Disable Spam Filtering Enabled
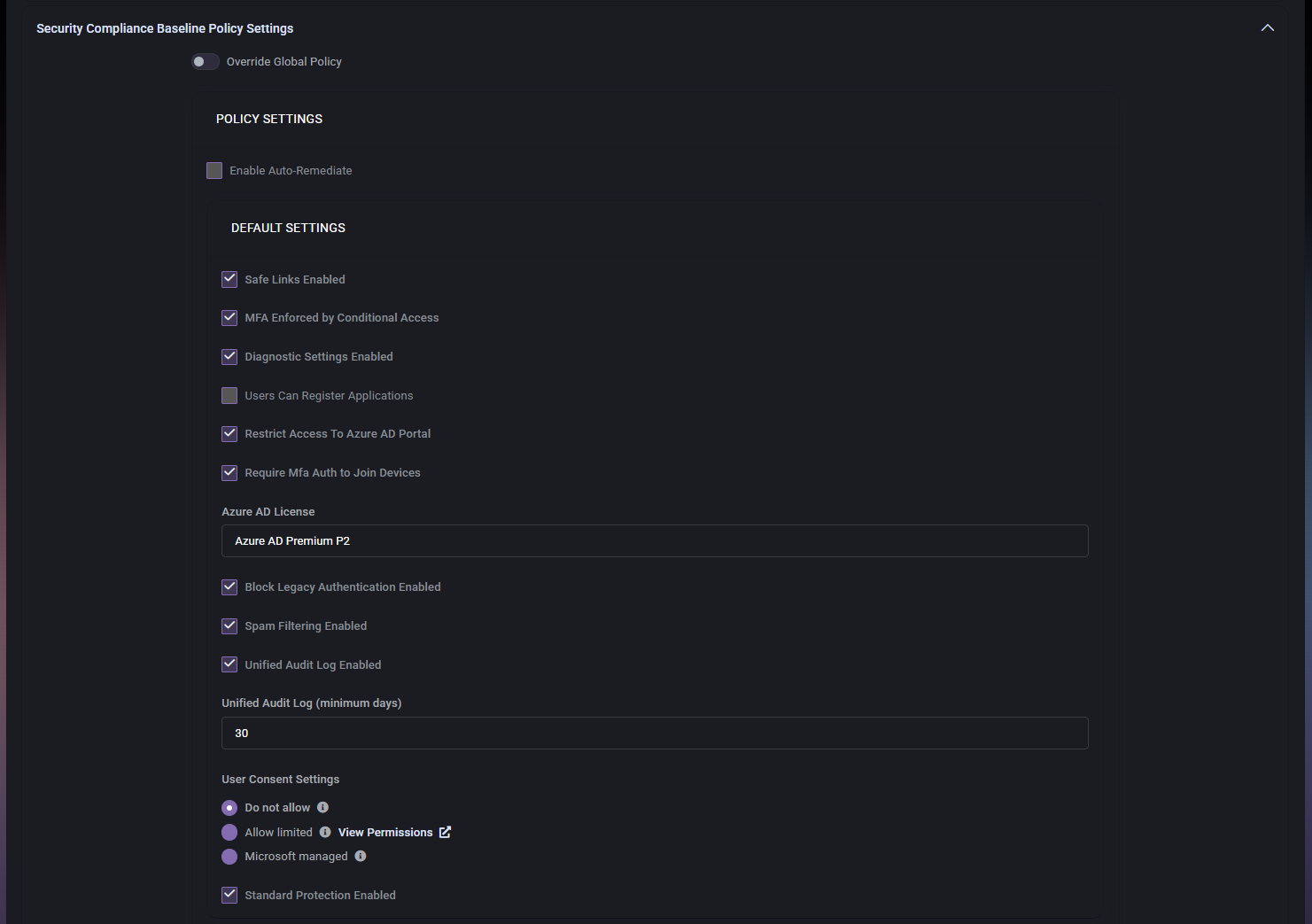 [x=229, y=625]
